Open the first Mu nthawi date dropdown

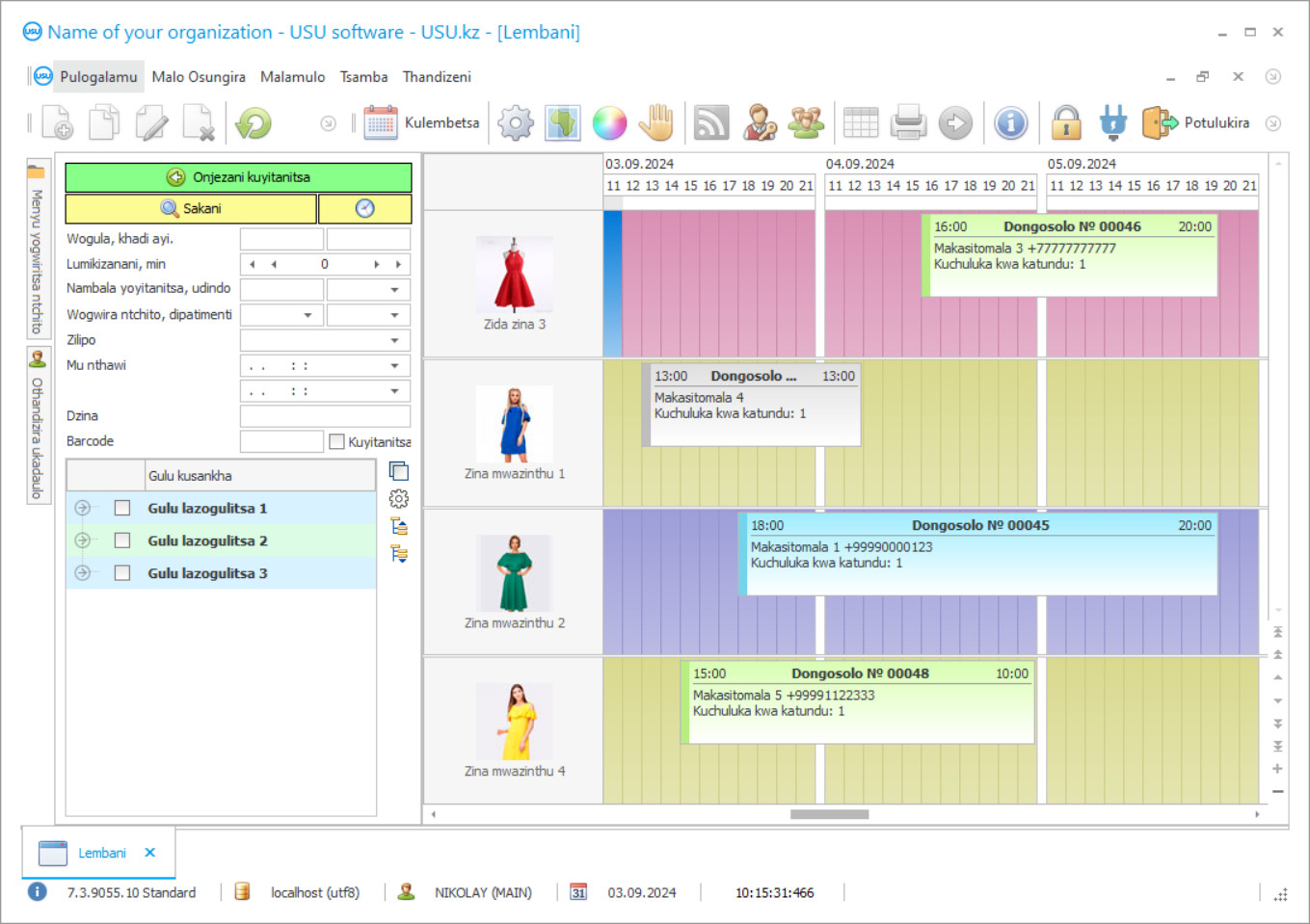[394, 365]
